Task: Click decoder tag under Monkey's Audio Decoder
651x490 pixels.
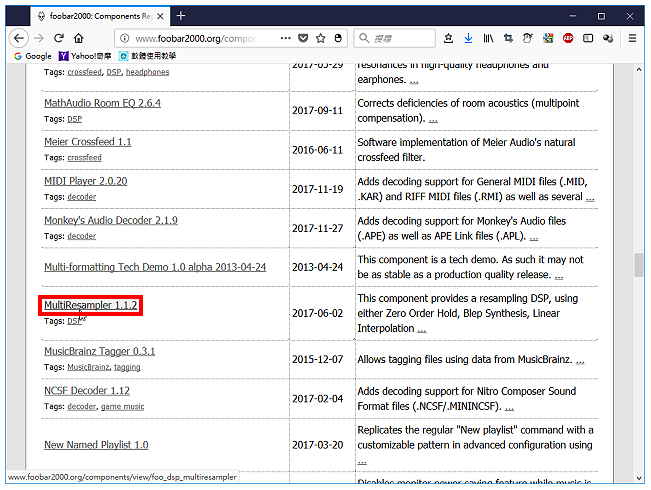Action: [x=81, y=236]
